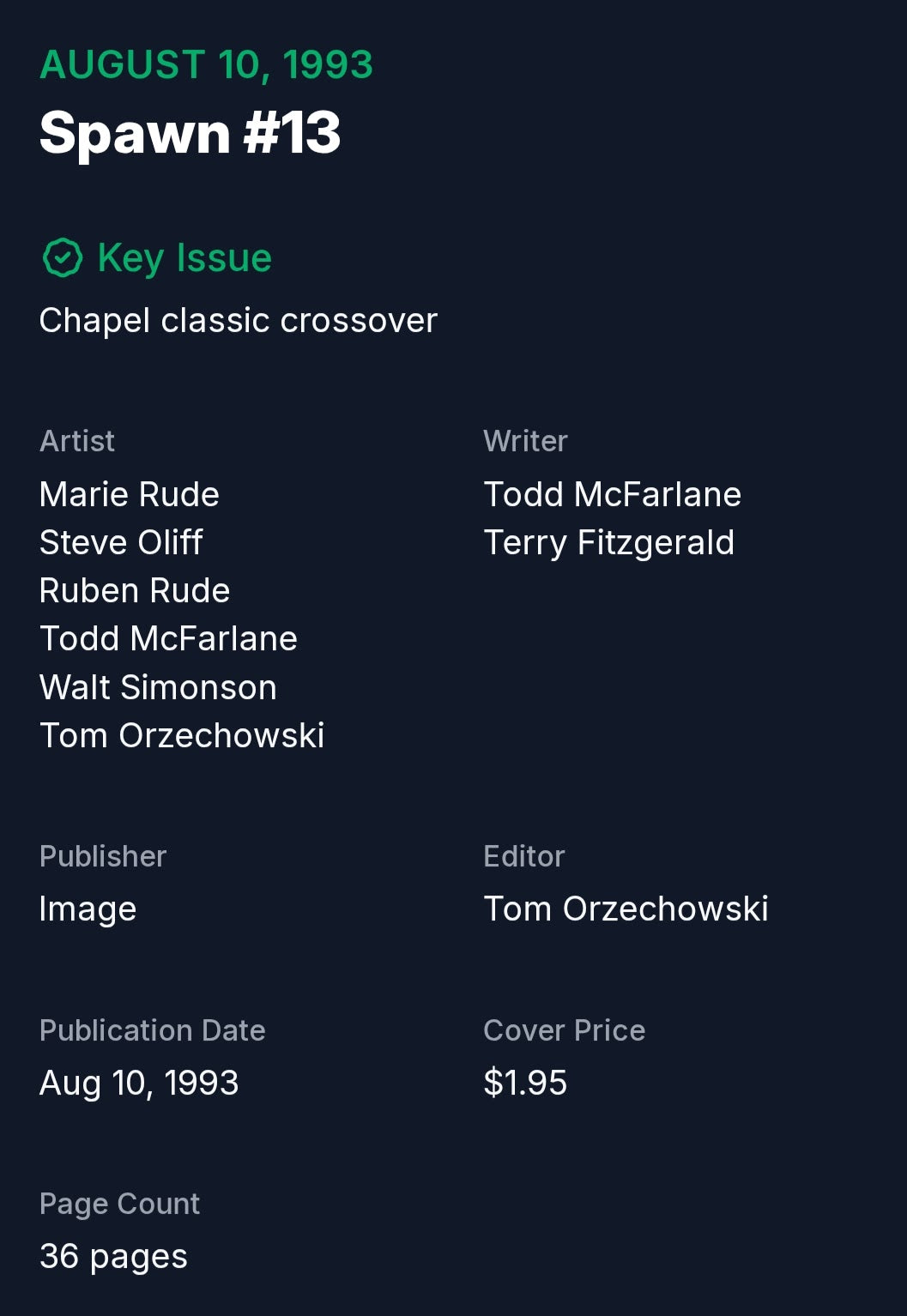Open writer Todd McFarlane's page
907x1316 pixels.
pos(612,495)
